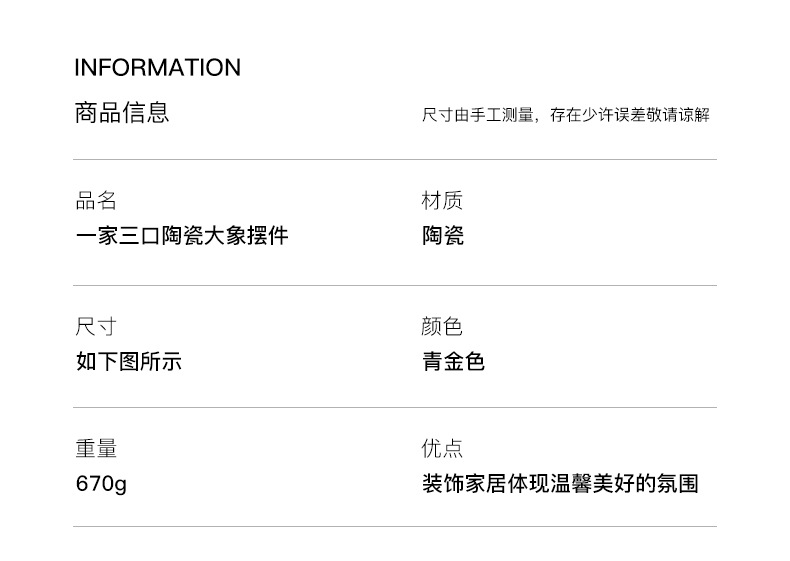Screen dimensions: 790x561
Task: Click the divider line below 如下图所示
Action: pos(395,408)
